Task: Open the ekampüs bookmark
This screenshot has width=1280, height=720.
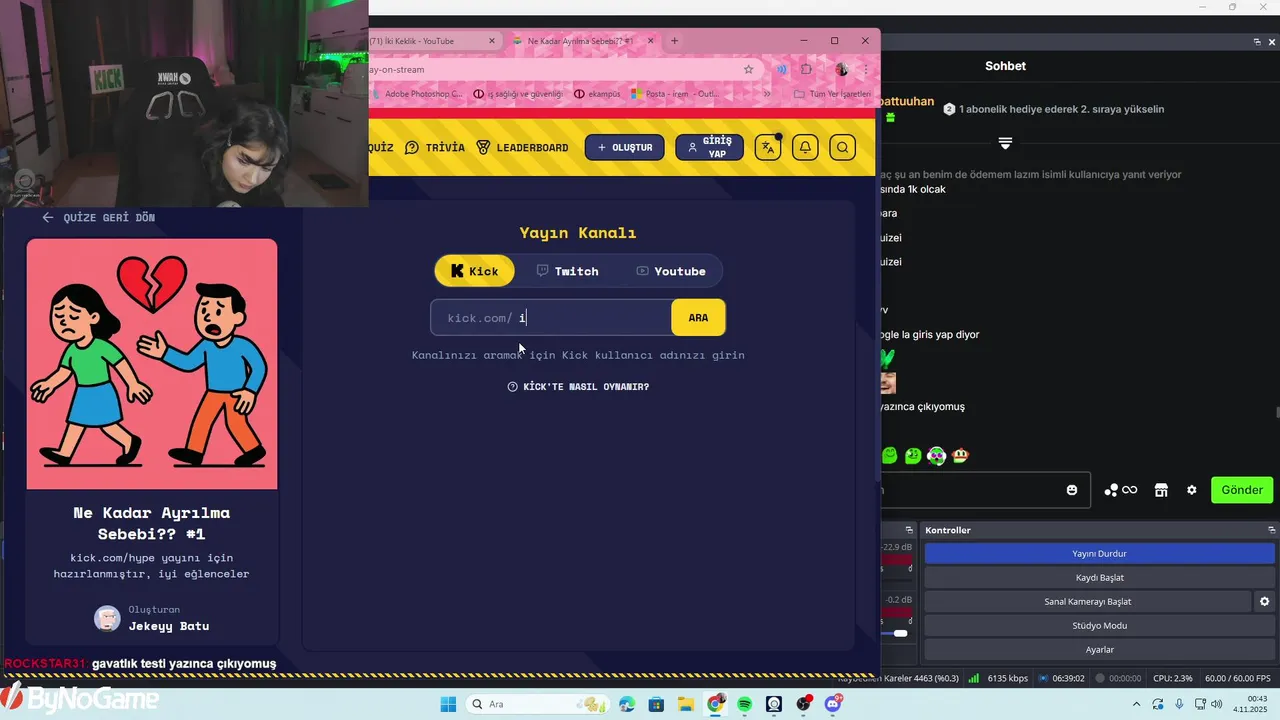Action: (x=598, y=94)
